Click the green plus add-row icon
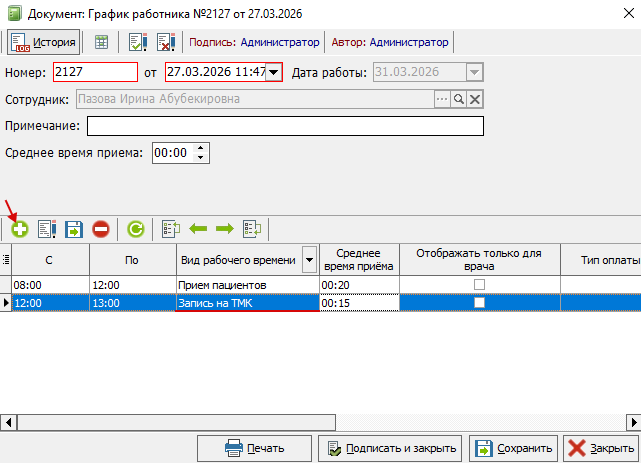The width and height of the screenshot is (641, 463). coord(19,229)
